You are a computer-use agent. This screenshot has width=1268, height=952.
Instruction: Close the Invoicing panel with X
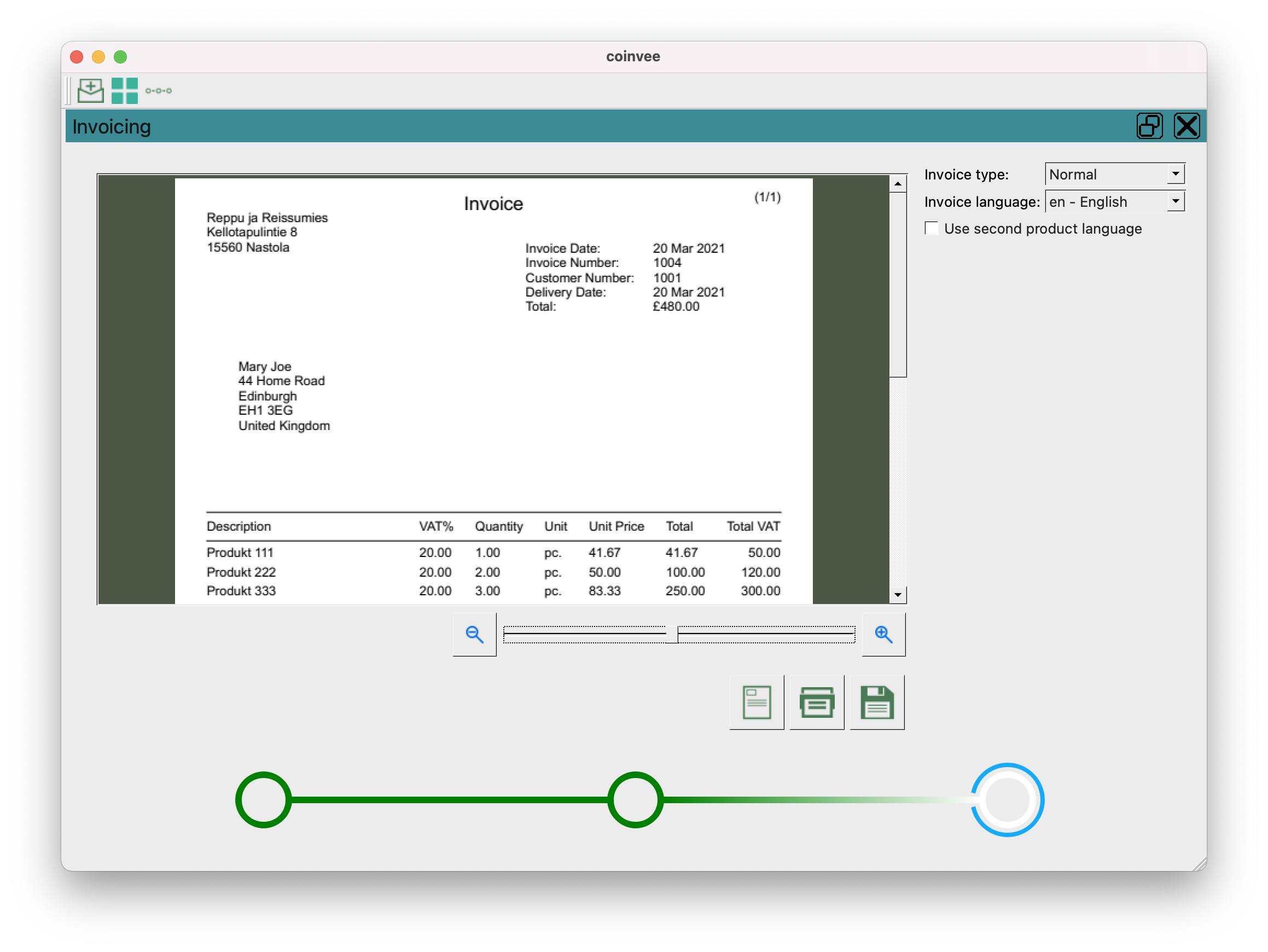(x=1186, y=126)
